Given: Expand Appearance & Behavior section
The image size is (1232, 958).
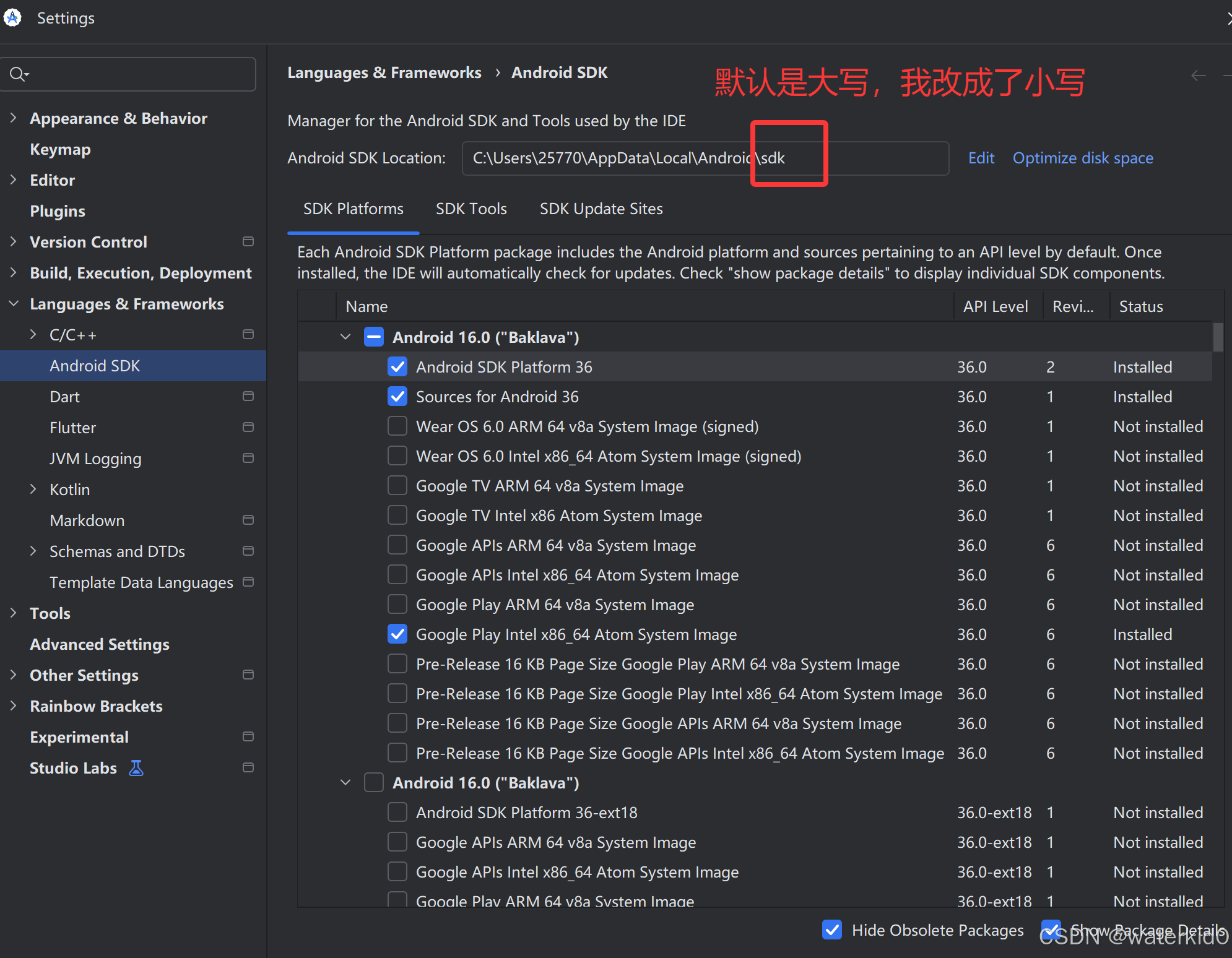Looking at the screenshot, I should (x=13, y=118).
